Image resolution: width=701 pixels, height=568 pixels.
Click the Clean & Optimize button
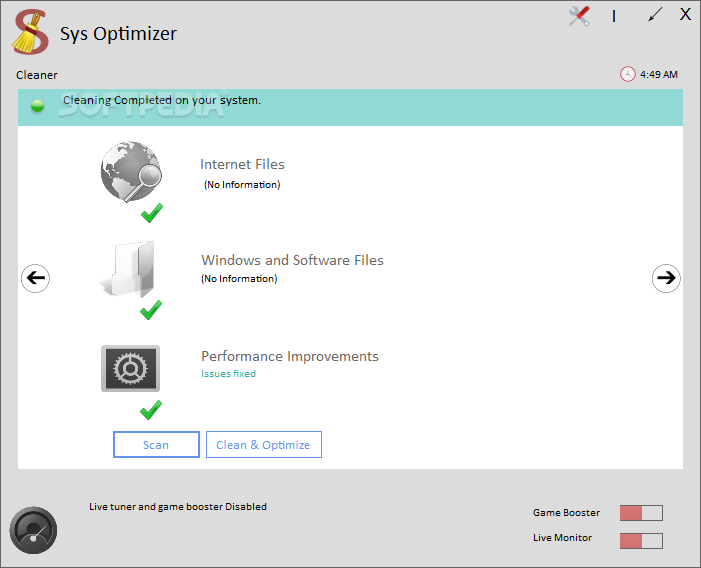(x=263, y=445)
